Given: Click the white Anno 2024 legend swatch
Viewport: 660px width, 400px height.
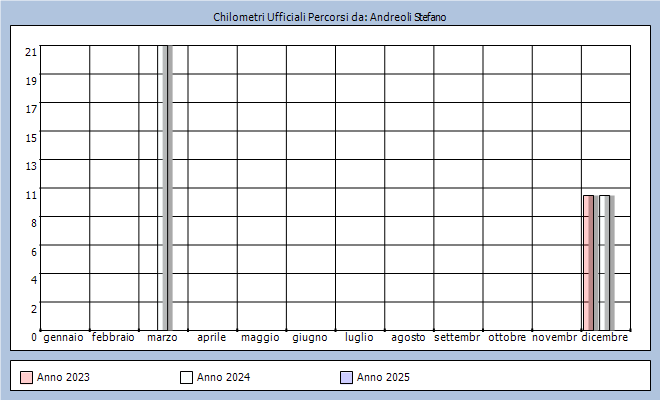Looking at the screenshot, I should (x=186, y=377).
